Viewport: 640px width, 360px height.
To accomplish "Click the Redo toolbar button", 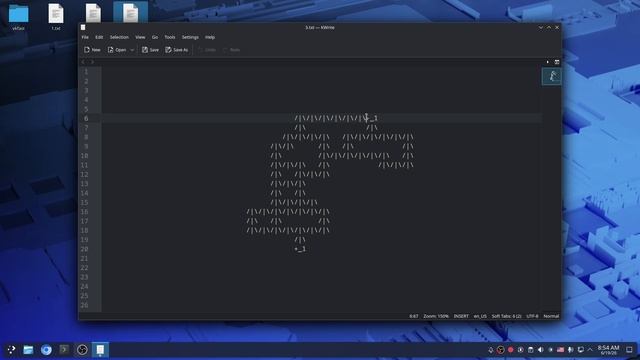I will pyautogui.click(x=232, y=50).
